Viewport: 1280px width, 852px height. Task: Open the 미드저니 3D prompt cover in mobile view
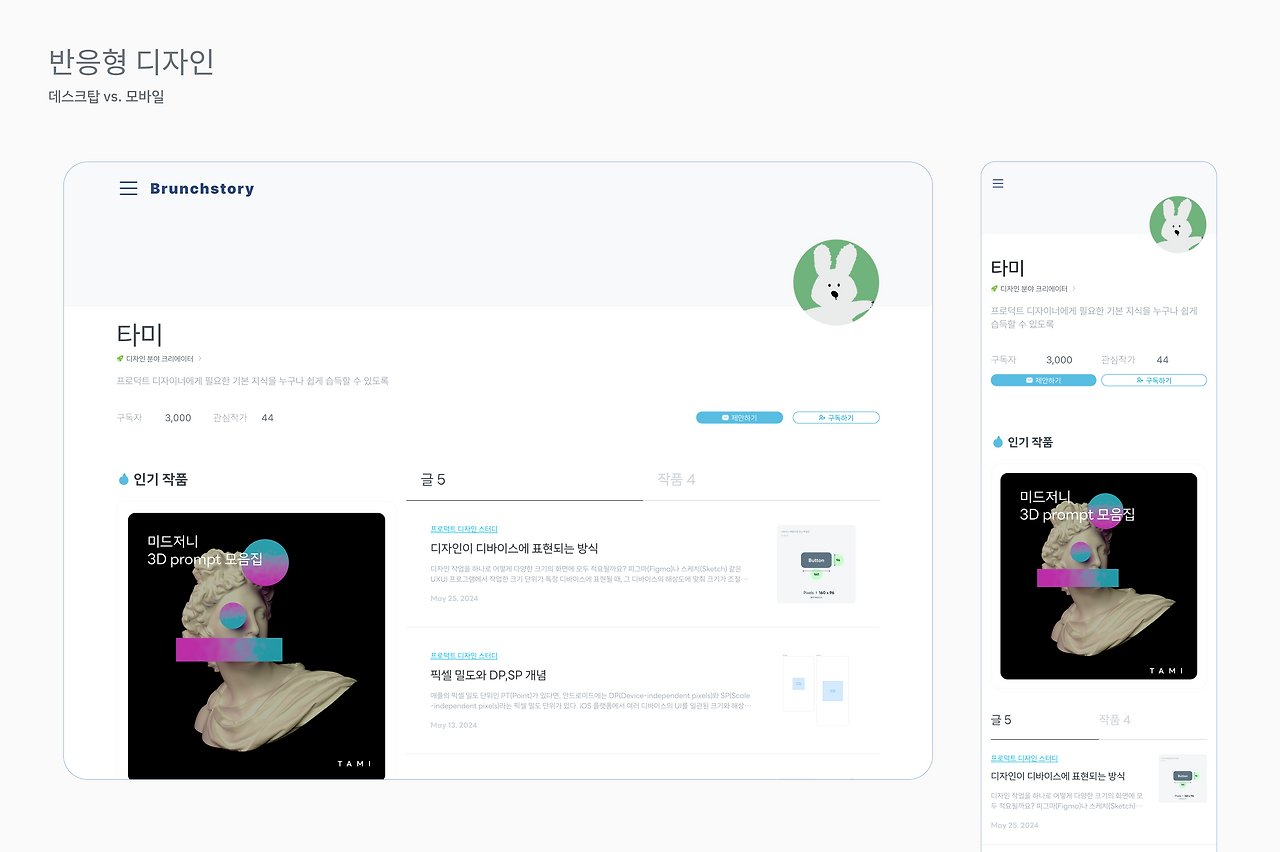coord(1098,576)
